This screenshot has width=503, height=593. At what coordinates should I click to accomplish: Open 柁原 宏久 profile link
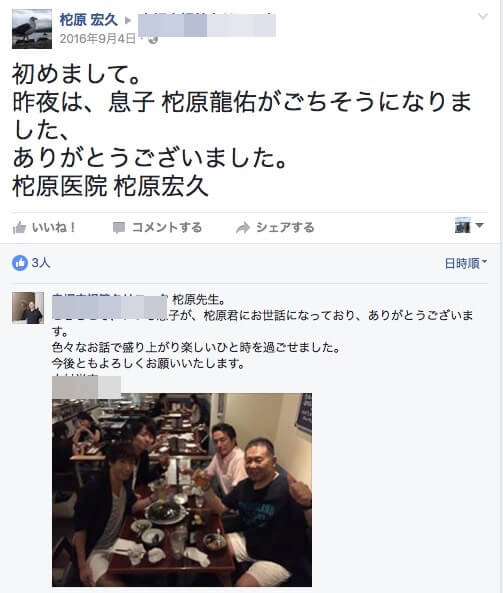88,20
